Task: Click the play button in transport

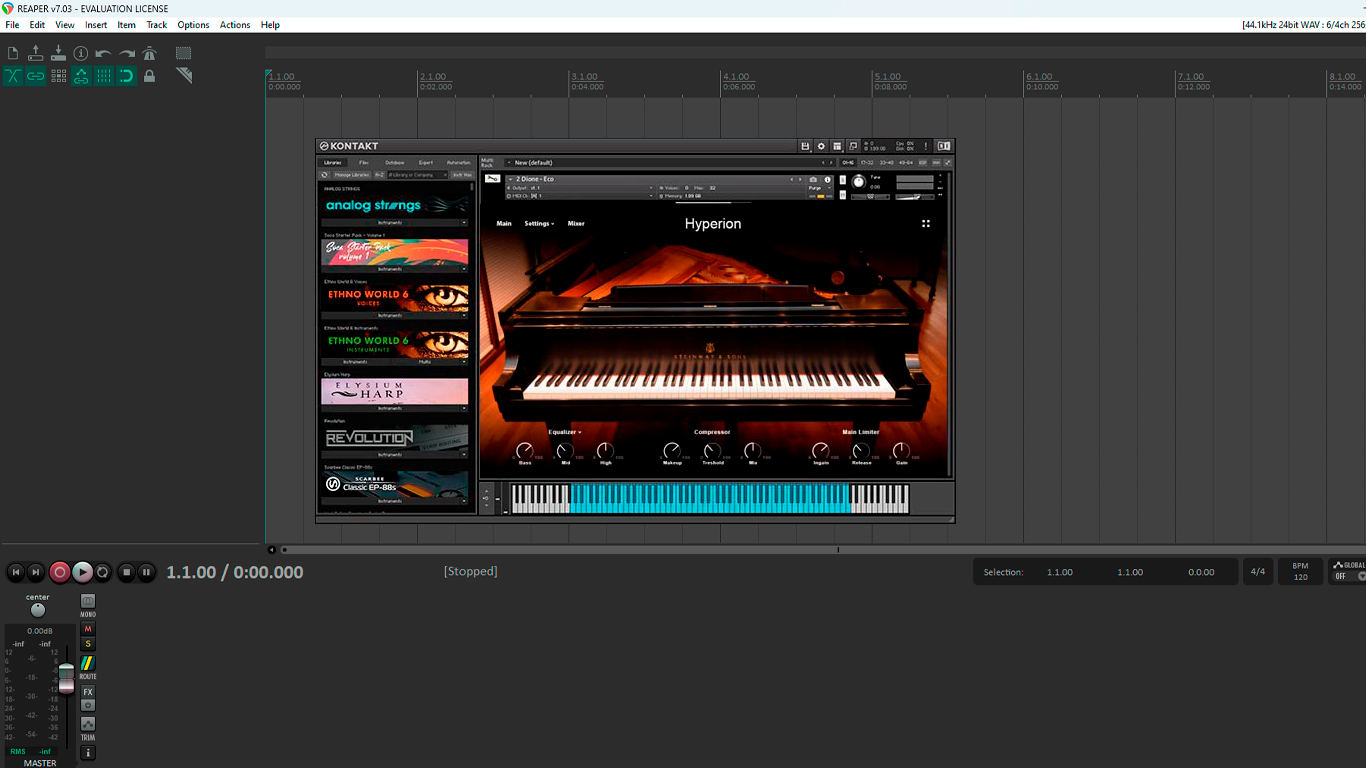Action: point(82,572)
